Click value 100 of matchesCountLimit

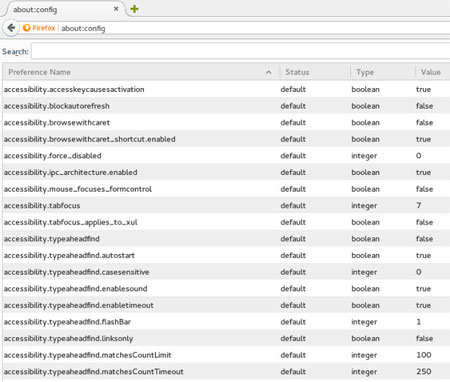tap(424, 355)
